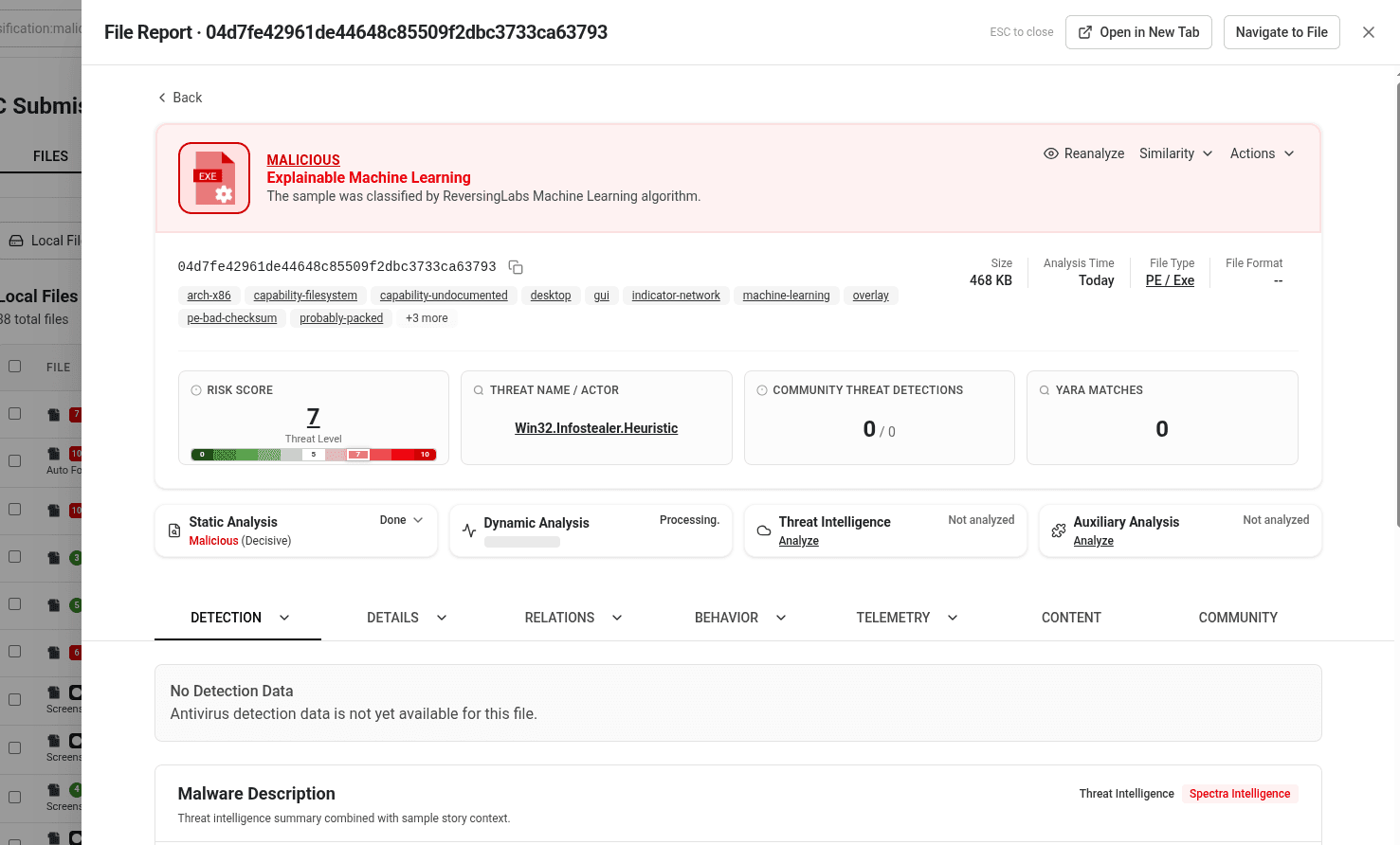Open the CONTENT tab
Screen dimensions: 1400x845
pos(1071,618)
